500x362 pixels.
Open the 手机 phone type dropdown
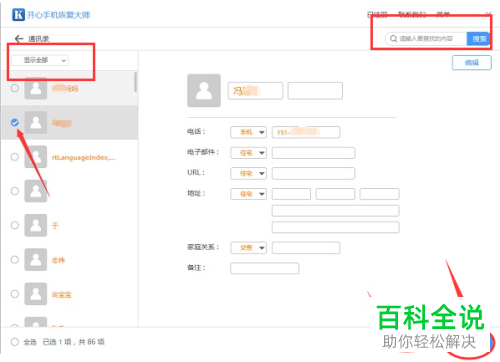click(248, 132)
